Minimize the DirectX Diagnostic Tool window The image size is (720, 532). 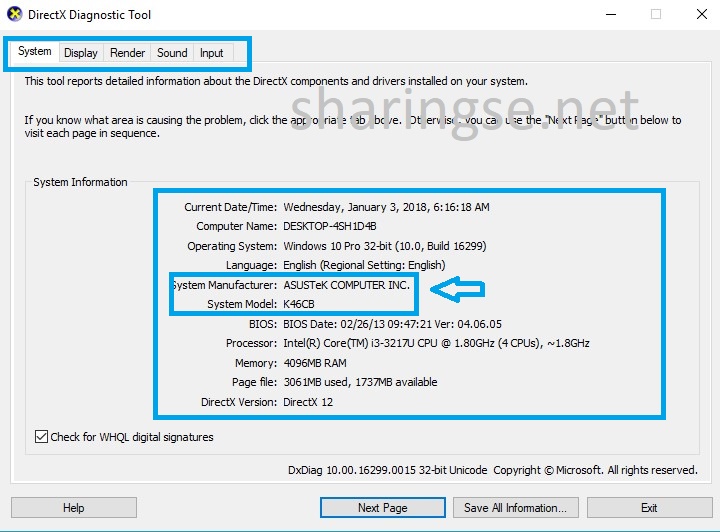611,14
